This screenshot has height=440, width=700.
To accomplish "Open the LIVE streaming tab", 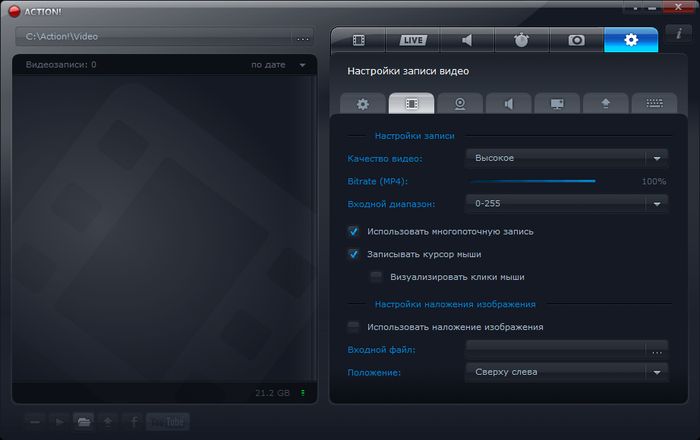I will tap(412, 40).
